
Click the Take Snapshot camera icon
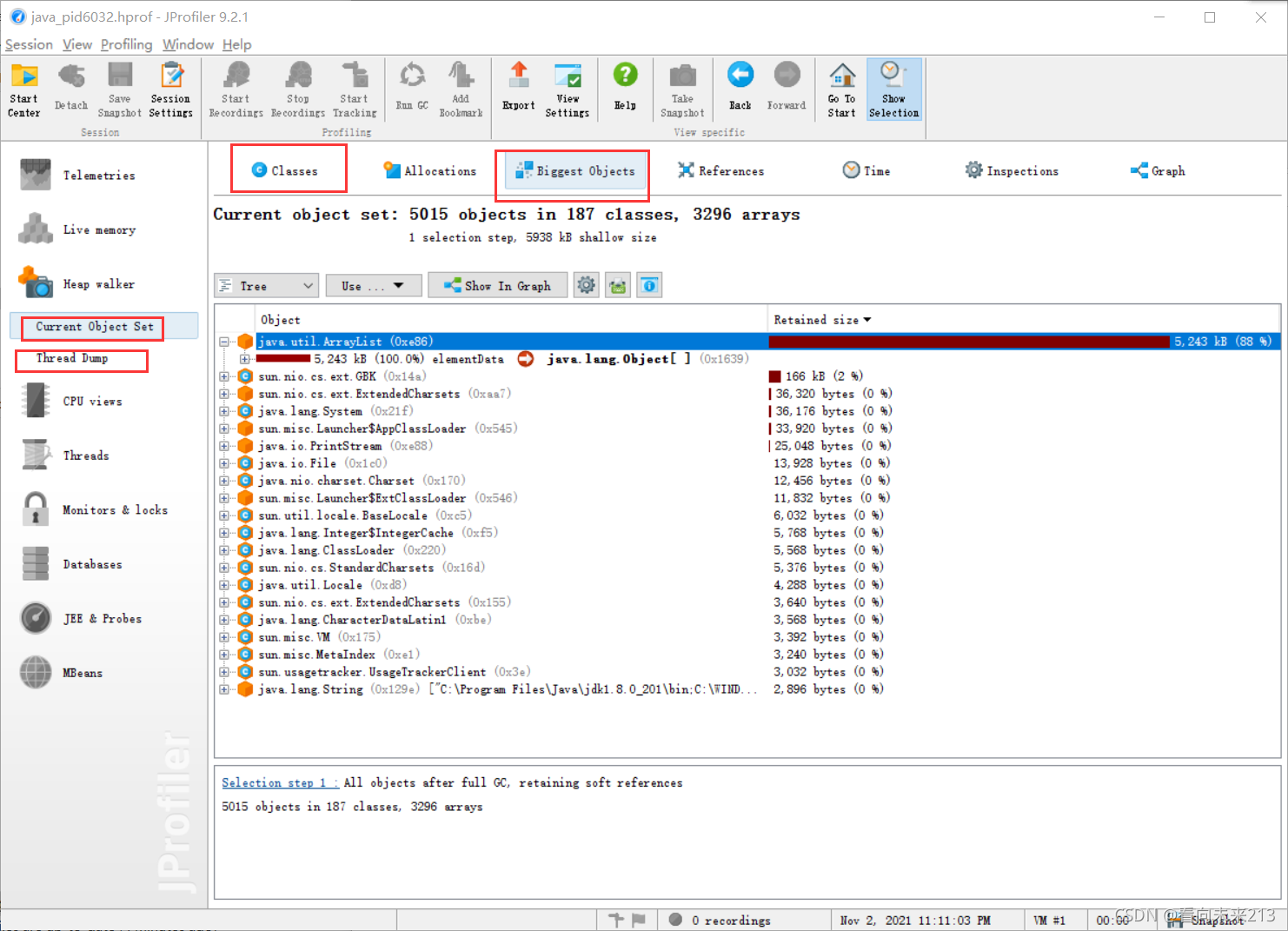[x=682, y=90]
